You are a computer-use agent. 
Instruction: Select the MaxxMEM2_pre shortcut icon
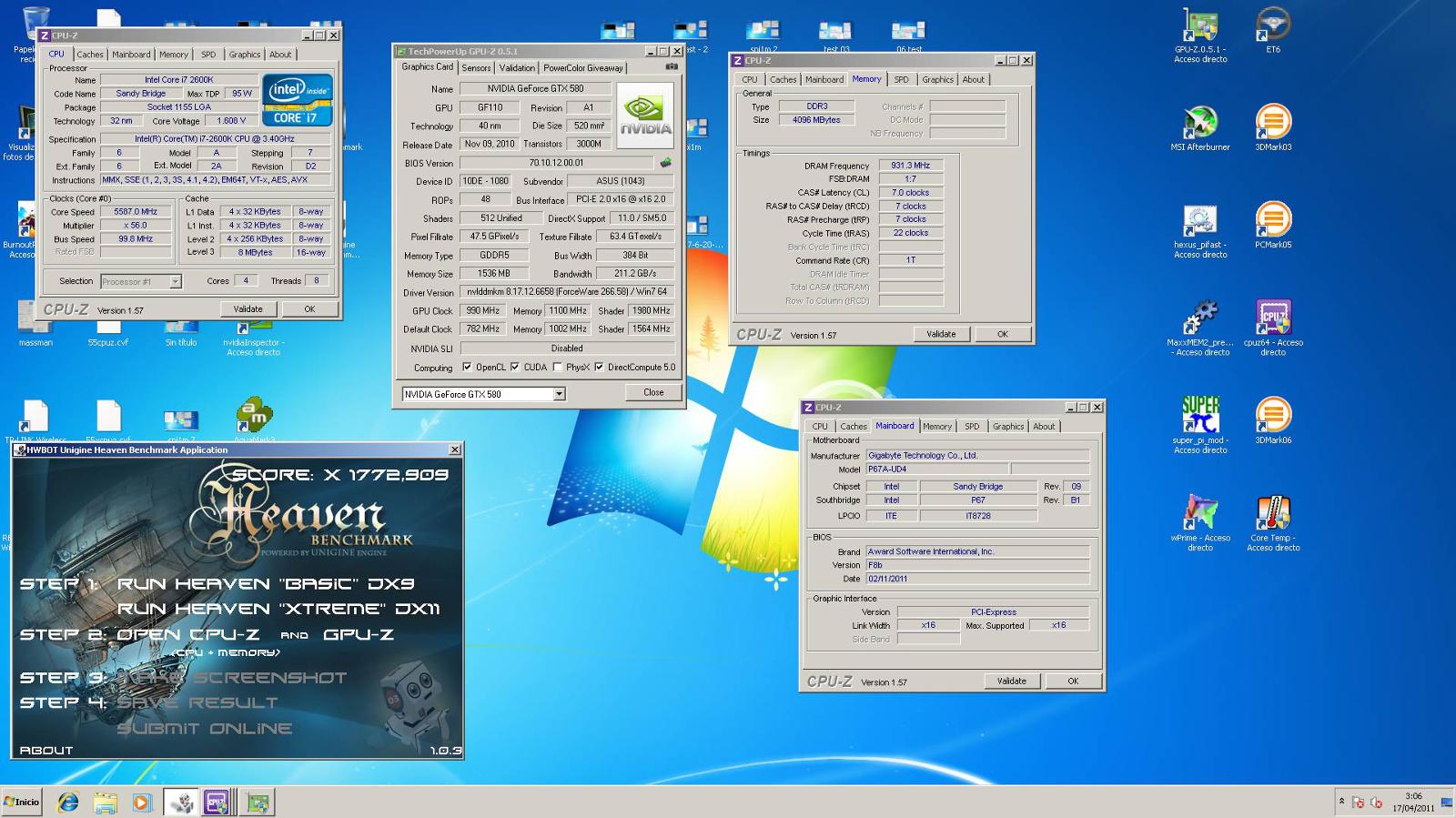[x=1200, y=328]
